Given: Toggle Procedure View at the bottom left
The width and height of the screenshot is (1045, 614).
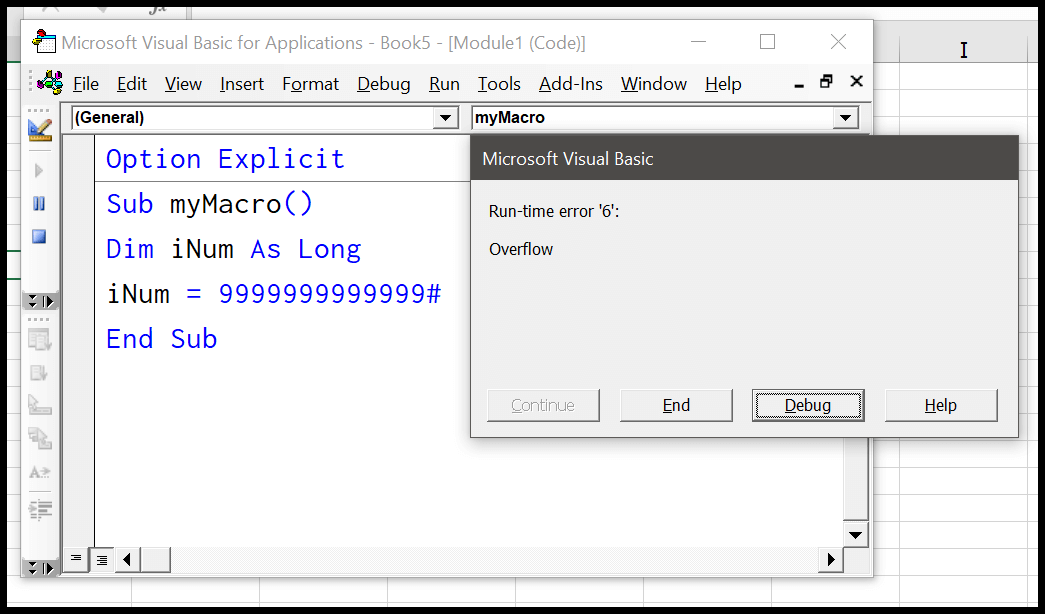Looking at the screenshot, I should [x=76, y=560].
